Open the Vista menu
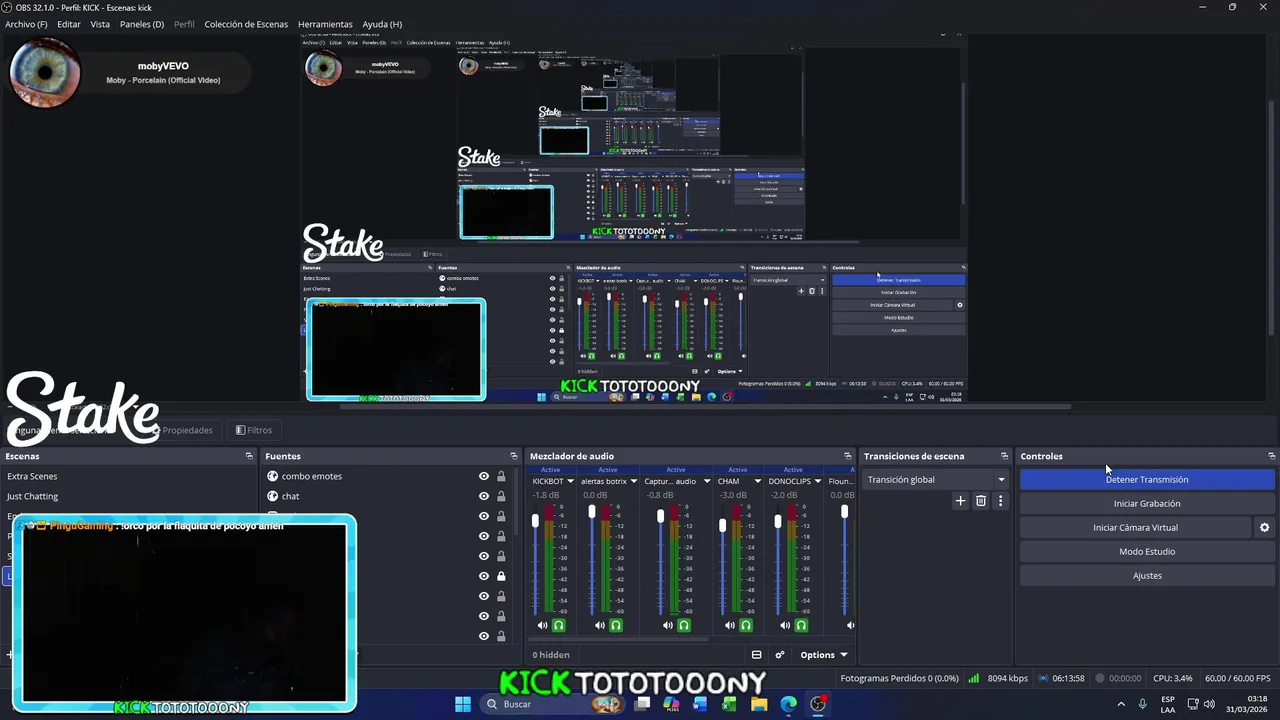Image resolution: width=1280 pixels, height=720 pixels. coord(100,24)
